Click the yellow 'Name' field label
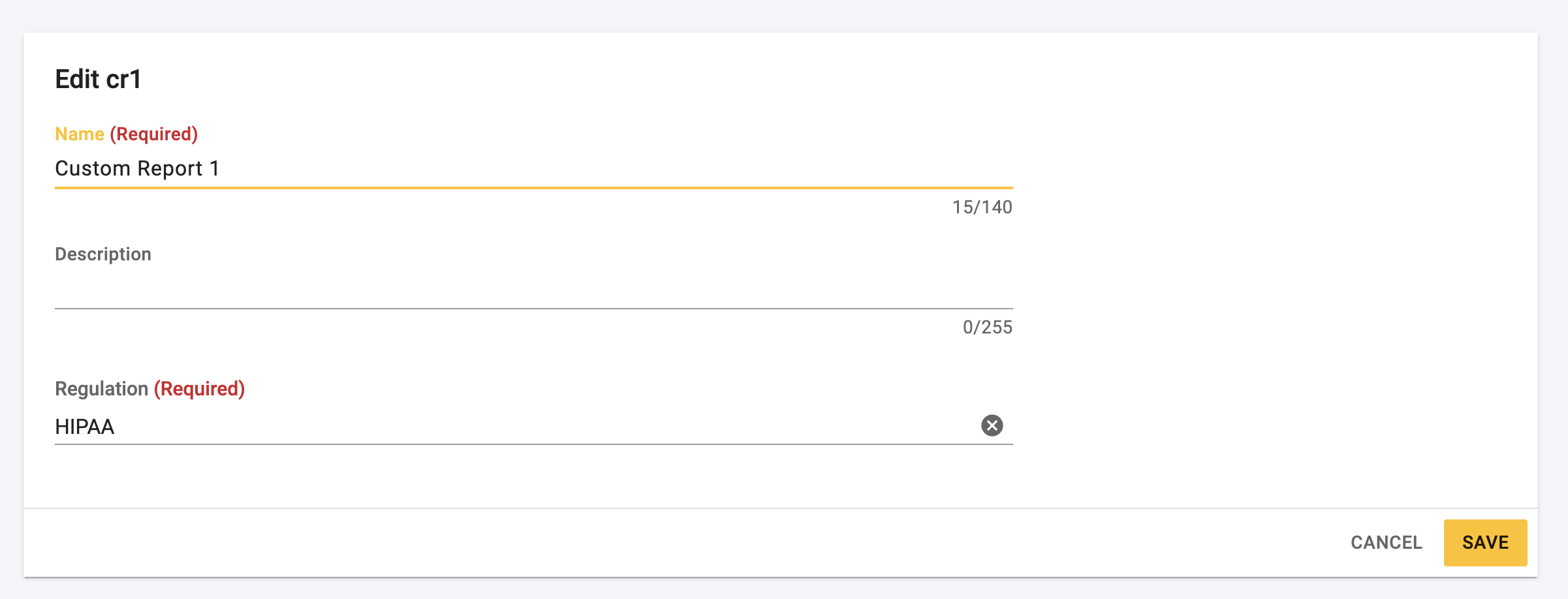The width and height of the screenshot is (1568, 599). [x=80, y=134]
